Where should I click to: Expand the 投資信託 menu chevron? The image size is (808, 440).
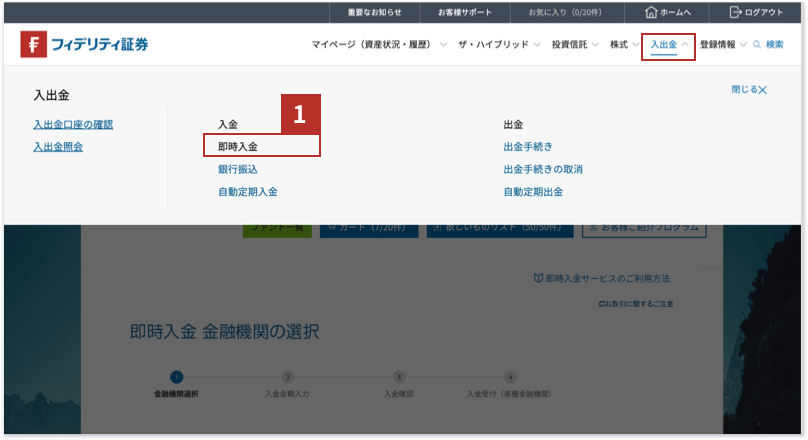[595, 45]
